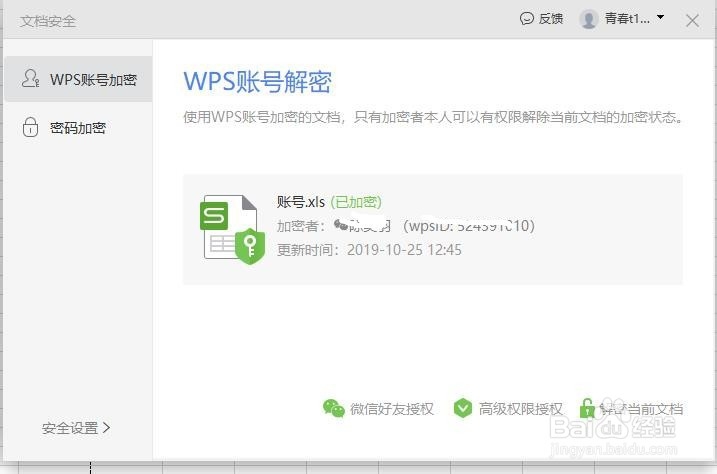The height and width of the screenshot is (474, 717).
Task: Click the 文档安全 window title
Action: tap(48, 21)
